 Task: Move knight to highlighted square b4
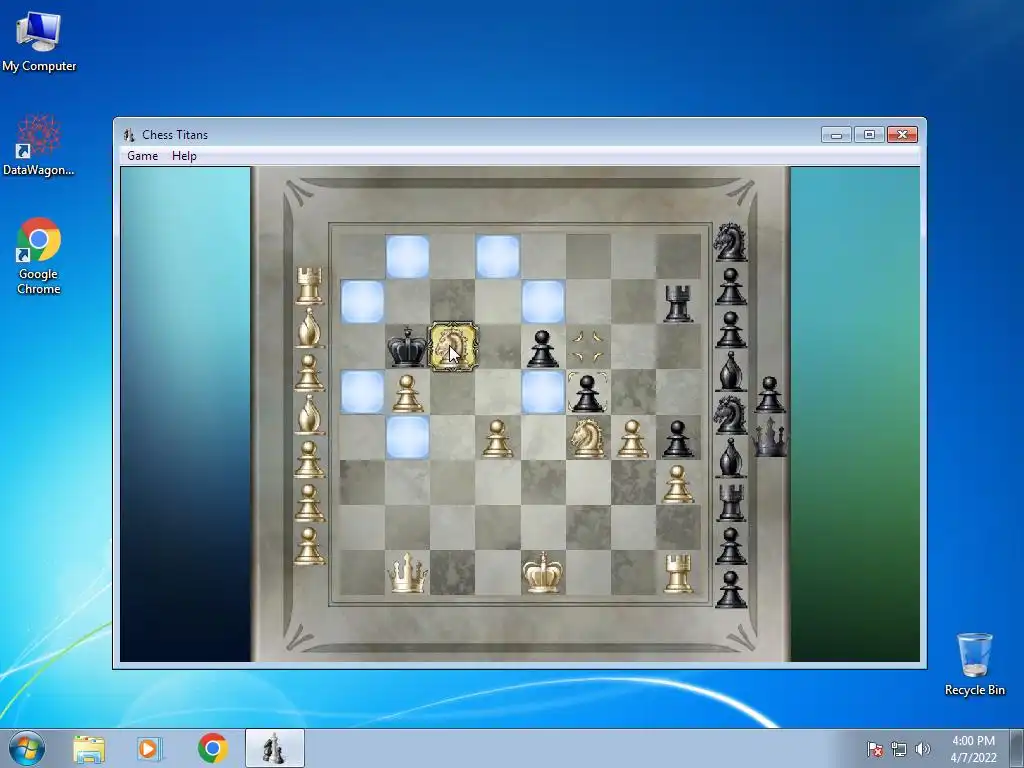(x=408, y=438)
